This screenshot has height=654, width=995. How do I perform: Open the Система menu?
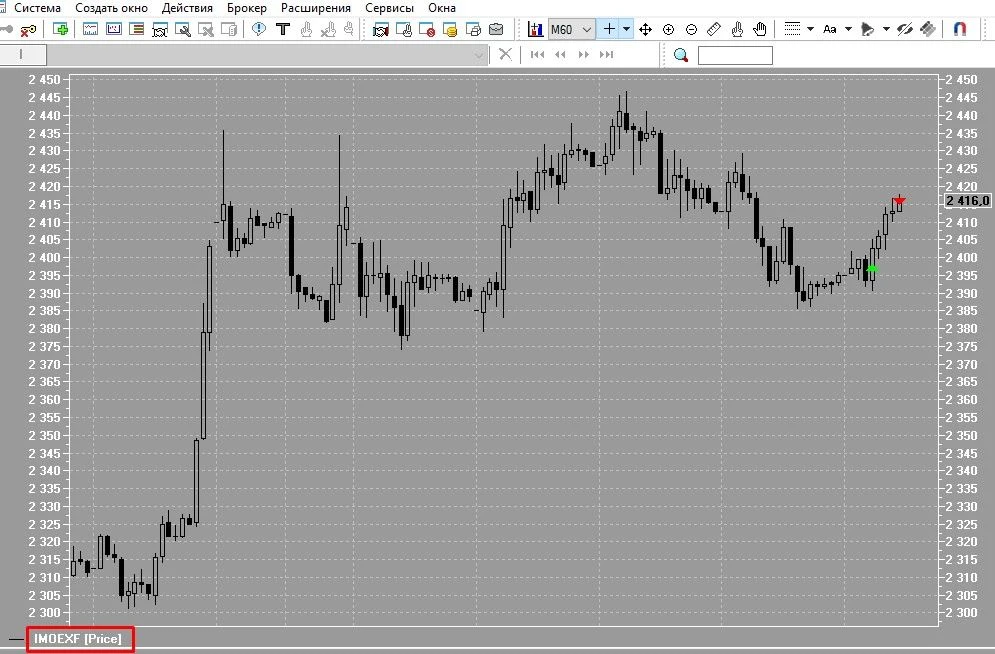(x=37, y=8)
